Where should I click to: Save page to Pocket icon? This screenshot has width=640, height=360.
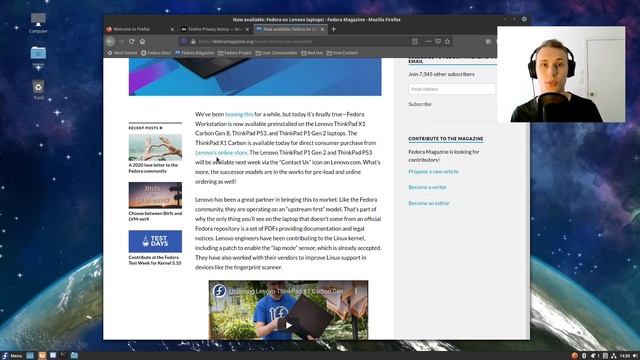click(438, 41)
